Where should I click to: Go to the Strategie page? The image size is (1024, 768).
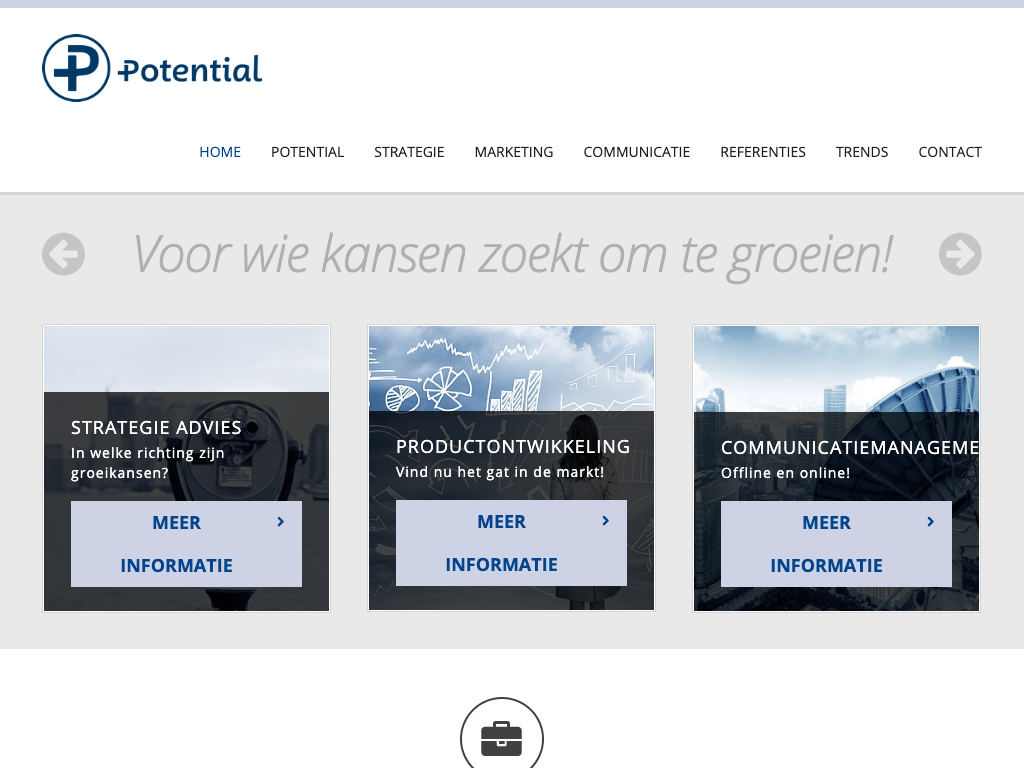click(409, 152)
